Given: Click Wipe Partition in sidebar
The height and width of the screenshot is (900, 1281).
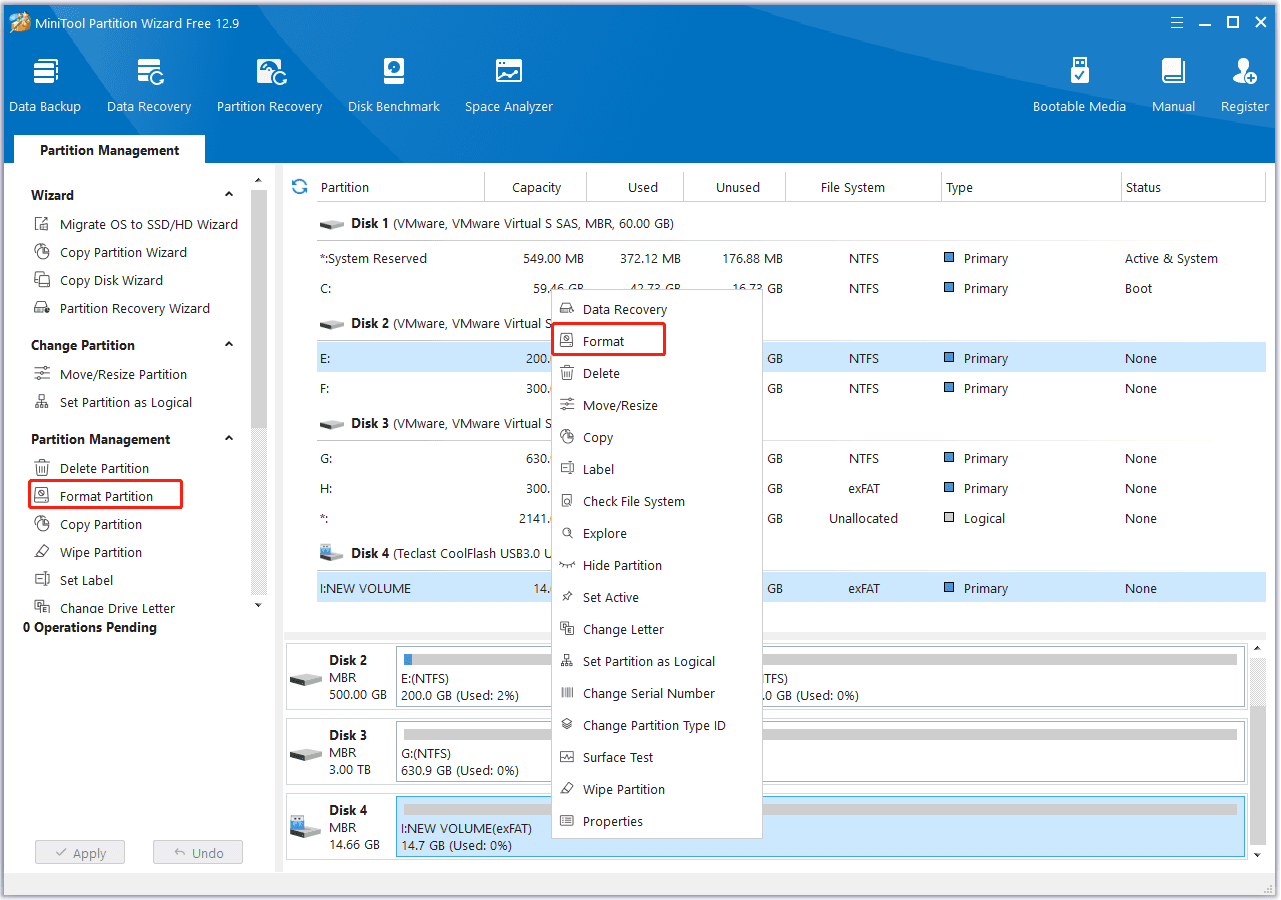Looking at the screenshot, I should coord(88,552).
